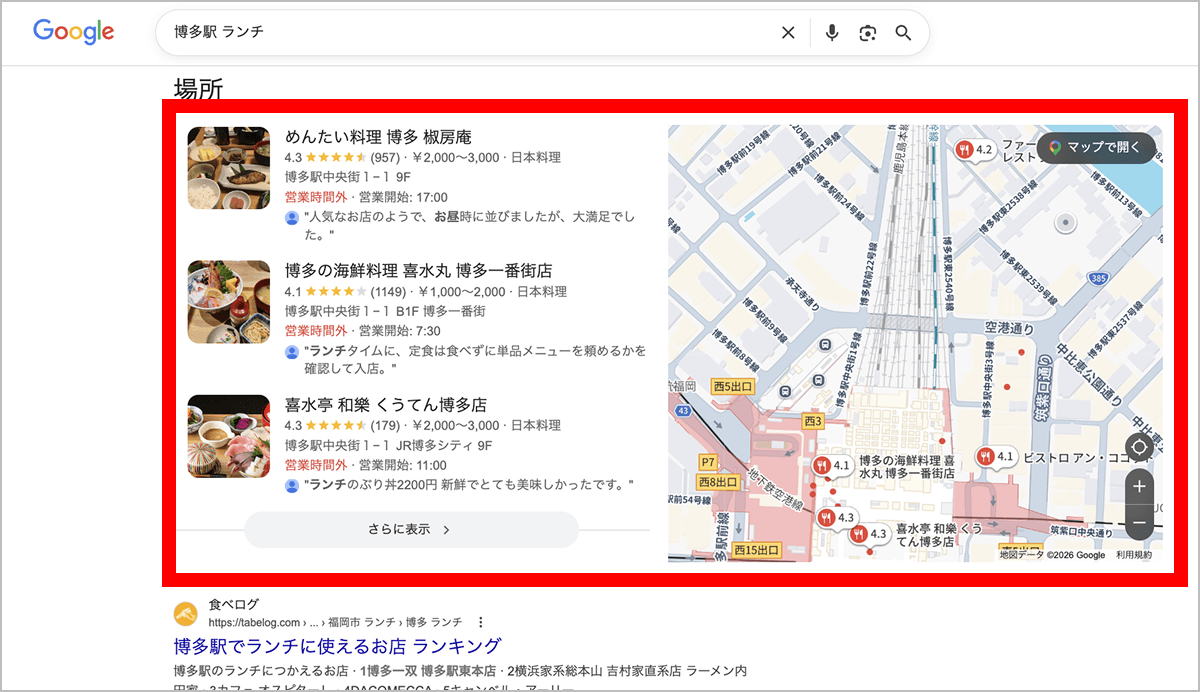Click 営業開始: 17:00 hours text
Image resolution: width=1200 pixels, height=692 pixels.
click(x=403, y=198)
